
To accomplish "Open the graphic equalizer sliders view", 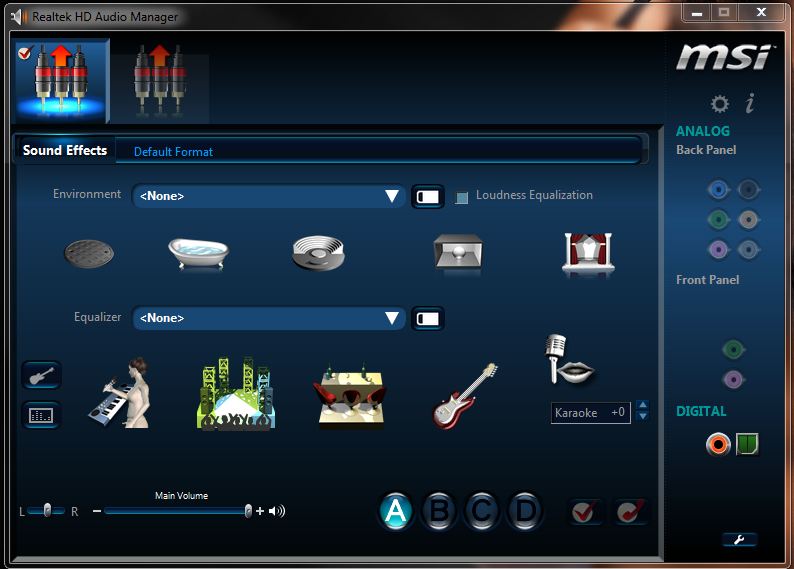I will click(x=42, y=416).
